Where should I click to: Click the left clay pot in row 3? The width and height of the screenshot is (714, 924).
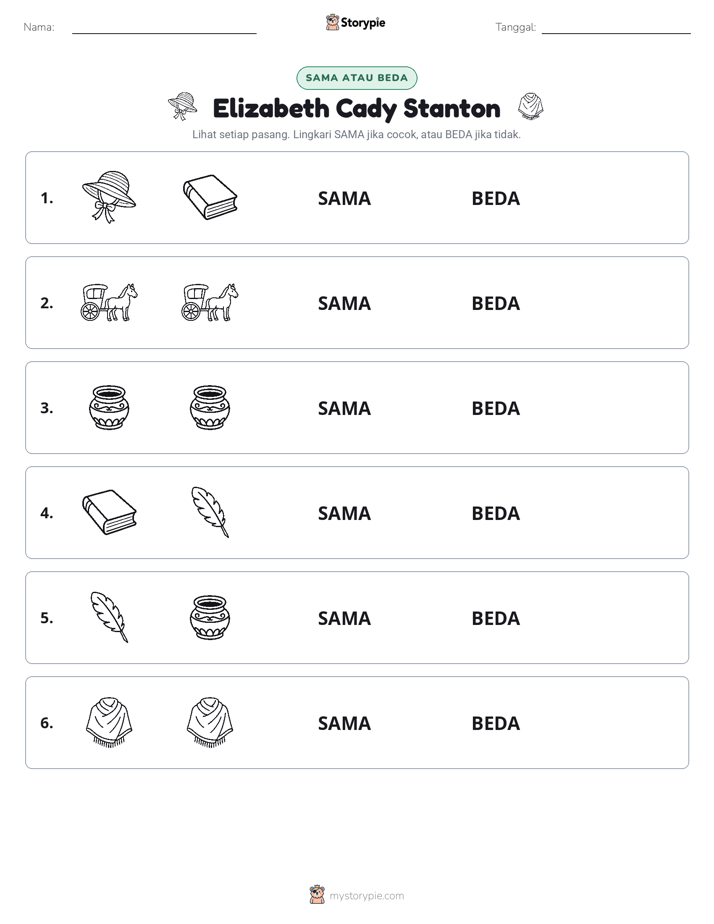coord(109,407)
